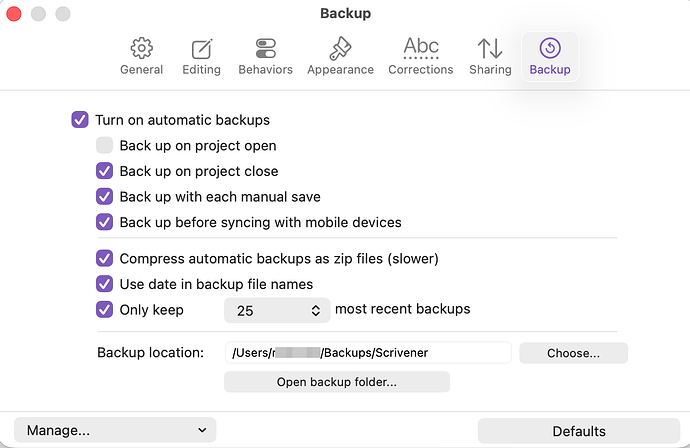
Task: Click the Choose... button for backup location
Action: pyautogui.click(x=573, y=353)
